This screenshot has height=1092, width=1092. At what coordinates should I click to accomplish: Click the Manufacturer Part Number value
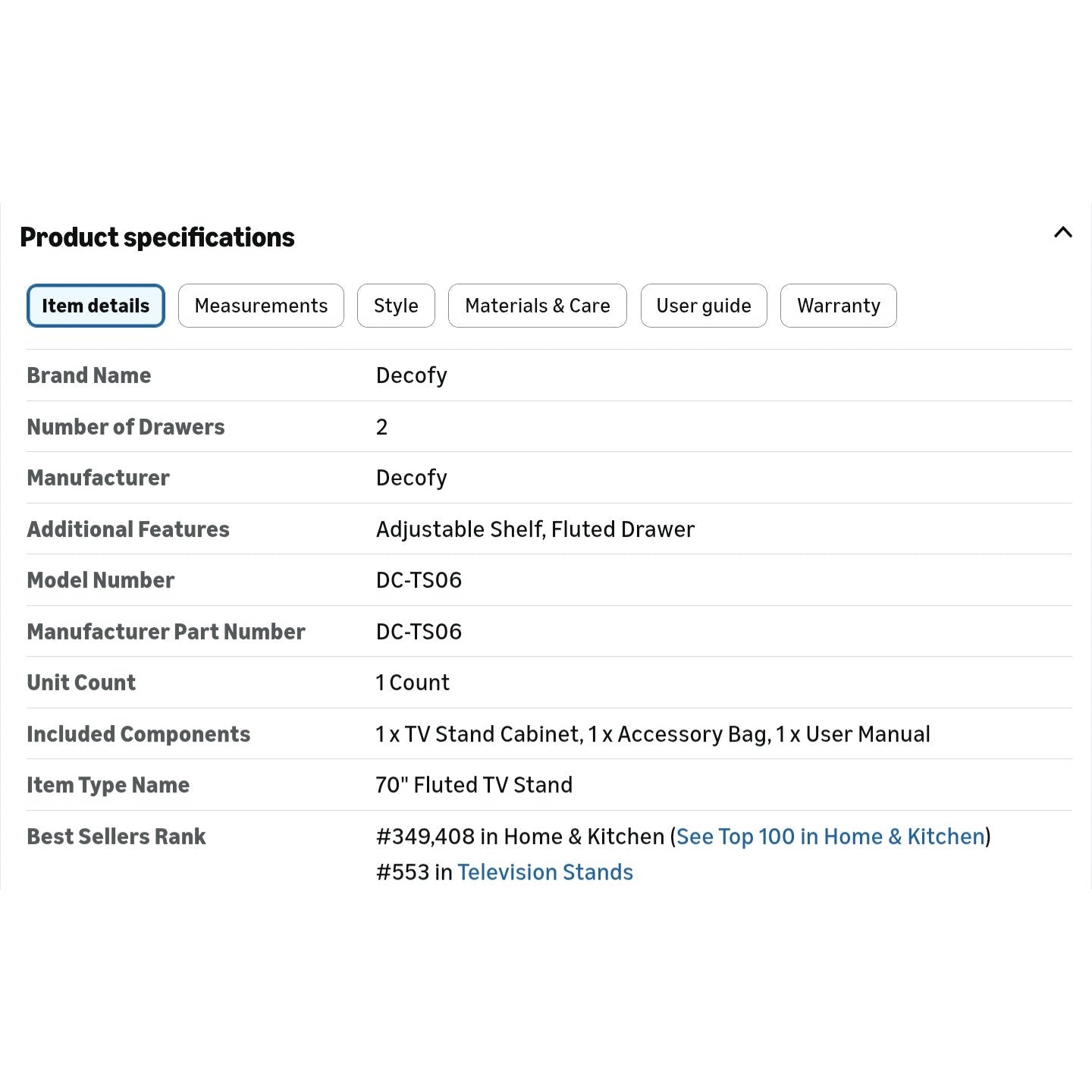[x=419, y=632]
